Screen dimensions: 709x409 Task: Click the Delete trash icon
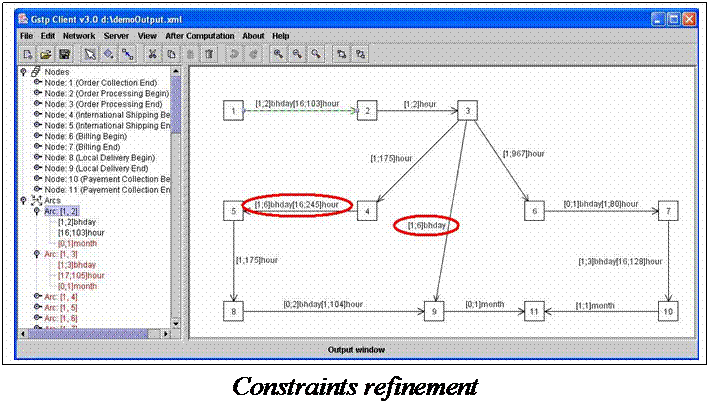[x=209, y=53]
